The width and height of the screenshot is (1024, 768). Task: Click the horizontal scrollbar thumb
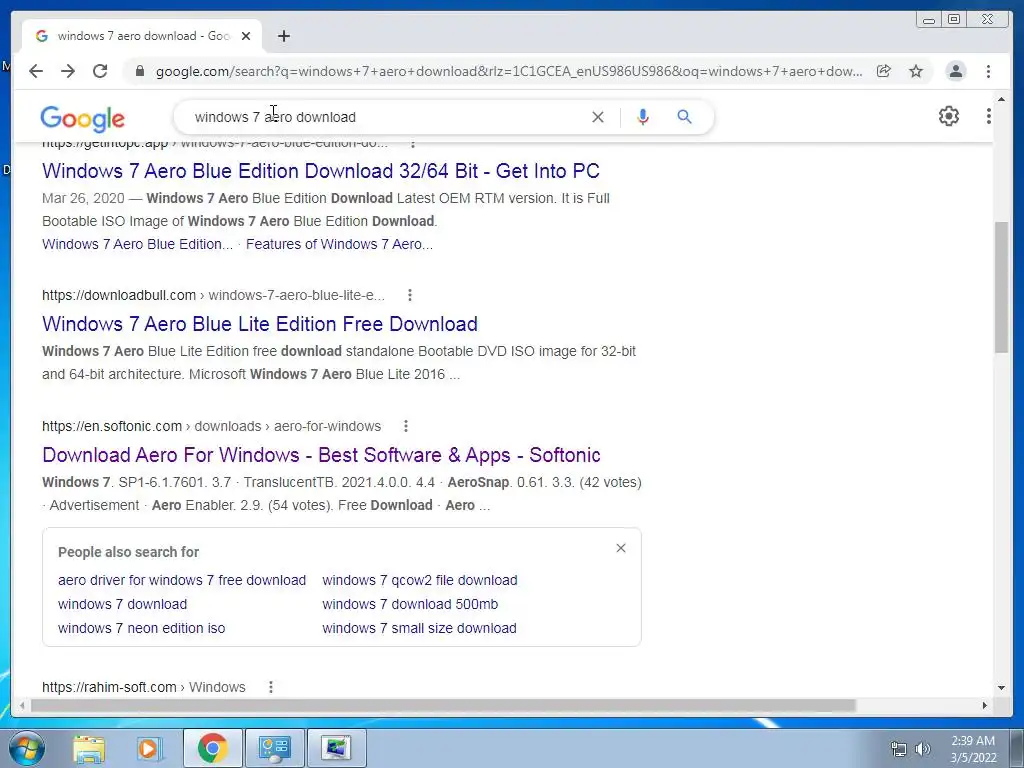pos(443,705)
